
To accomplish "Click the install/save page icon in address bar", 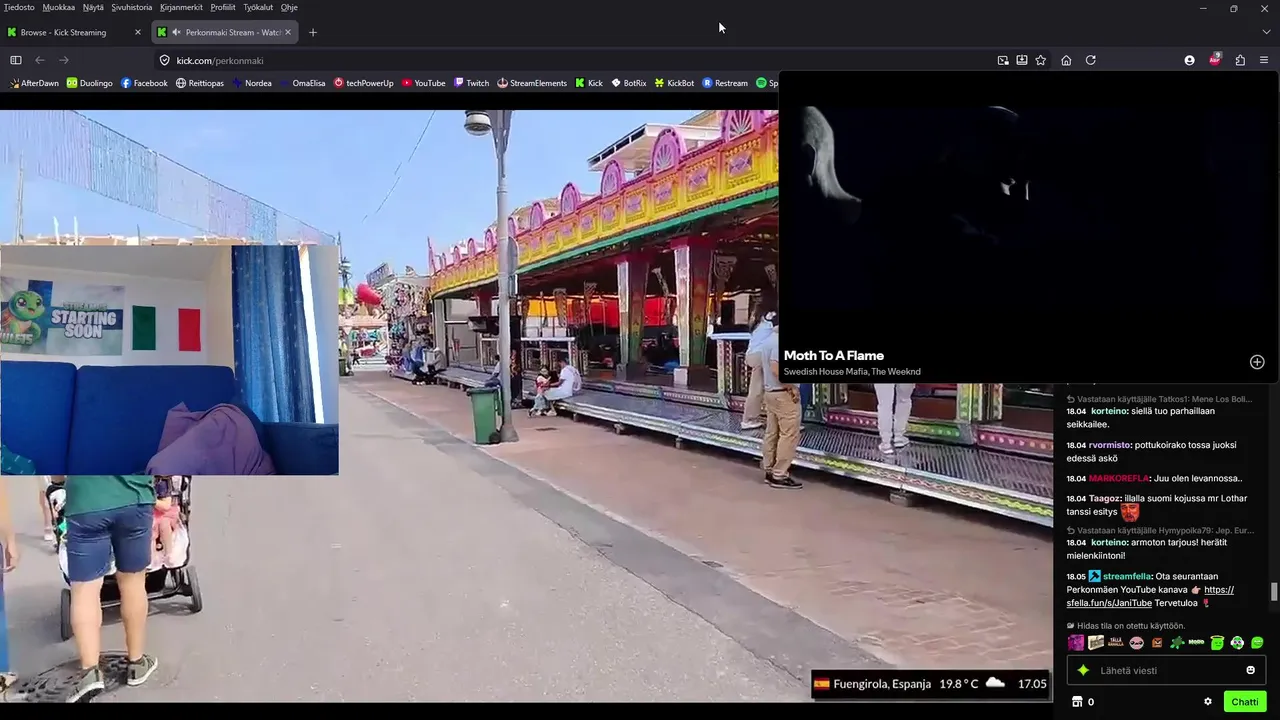I will (1022, 60).
